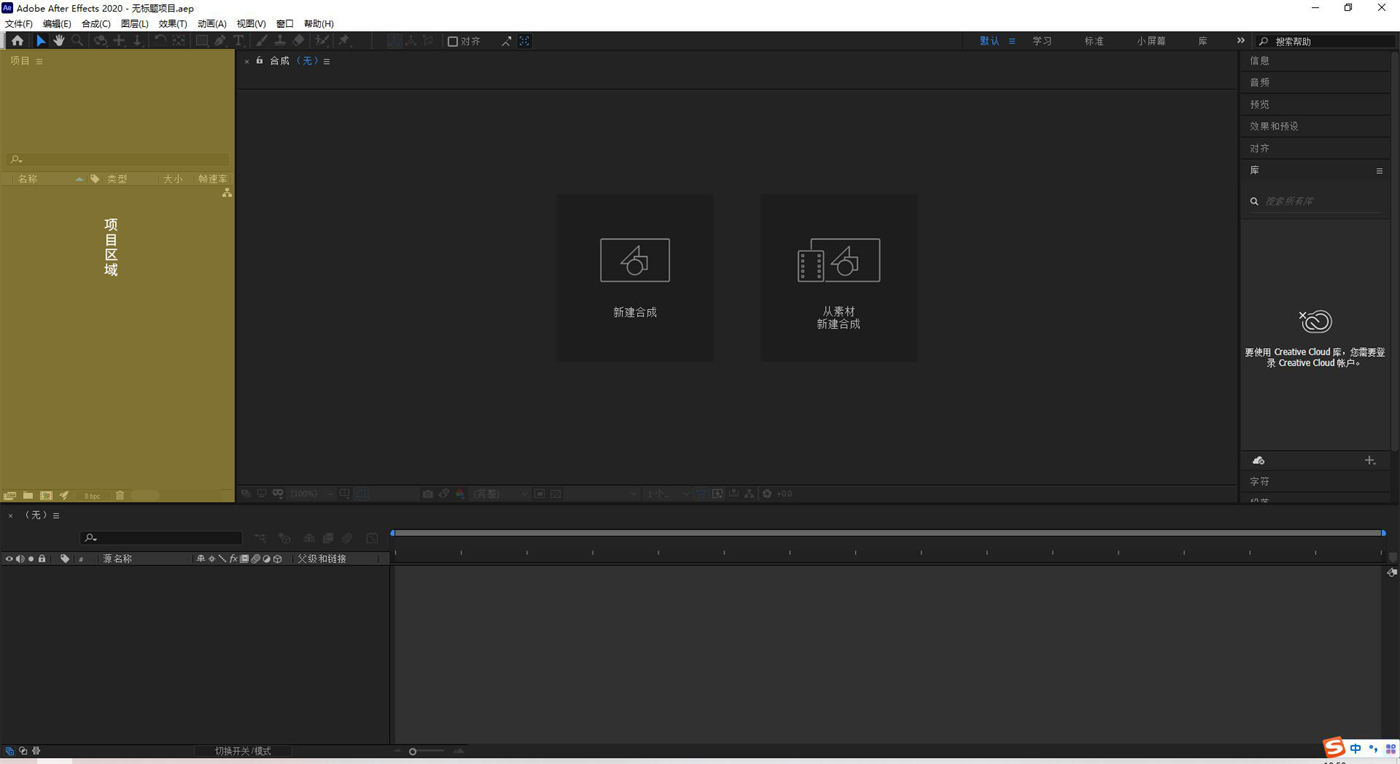Select the Pen tool
Image resolution: width=1400 pixels, height=764 pixels.
tap(220, 41)
